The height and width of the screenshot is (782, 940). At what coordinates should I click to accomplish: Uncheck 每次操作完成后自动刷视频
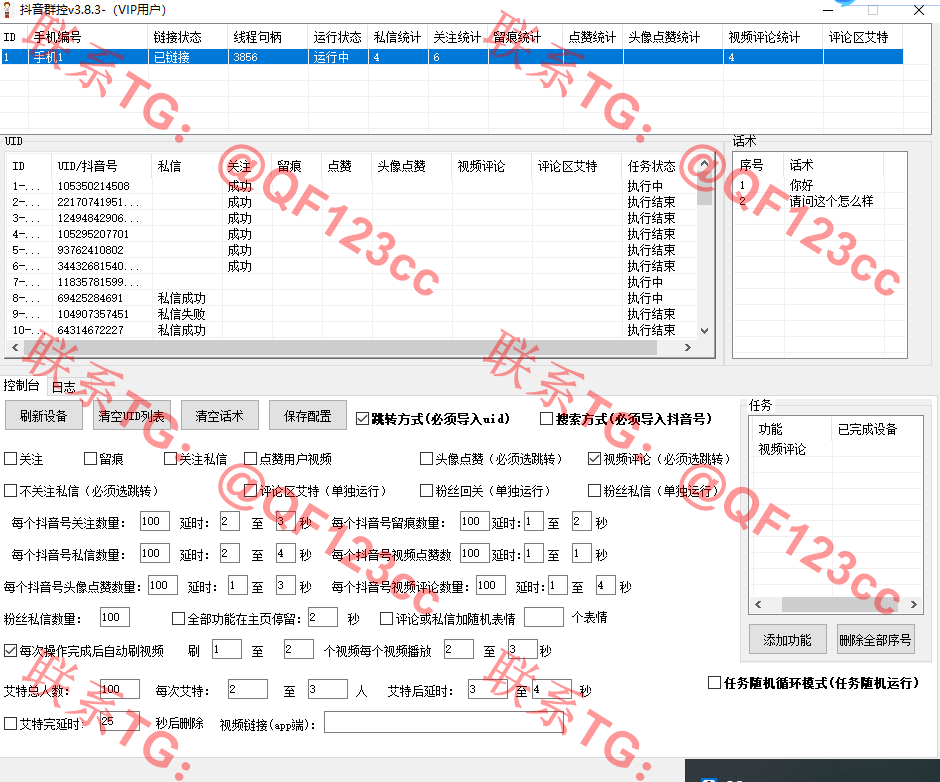click(10, 651)
